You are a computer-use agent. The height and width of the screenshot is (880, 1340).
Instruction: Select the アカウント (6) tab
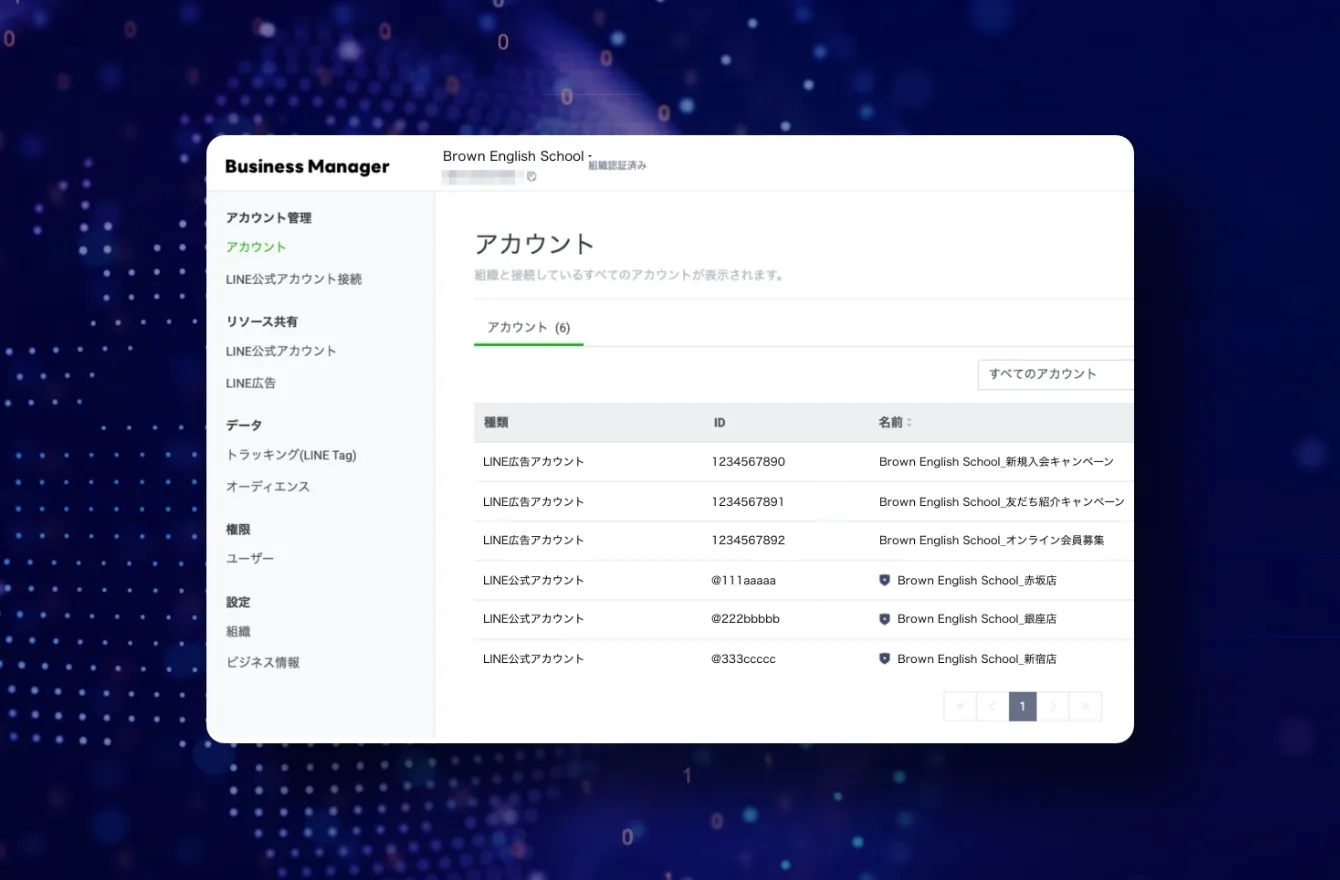[x=528, y=327]
